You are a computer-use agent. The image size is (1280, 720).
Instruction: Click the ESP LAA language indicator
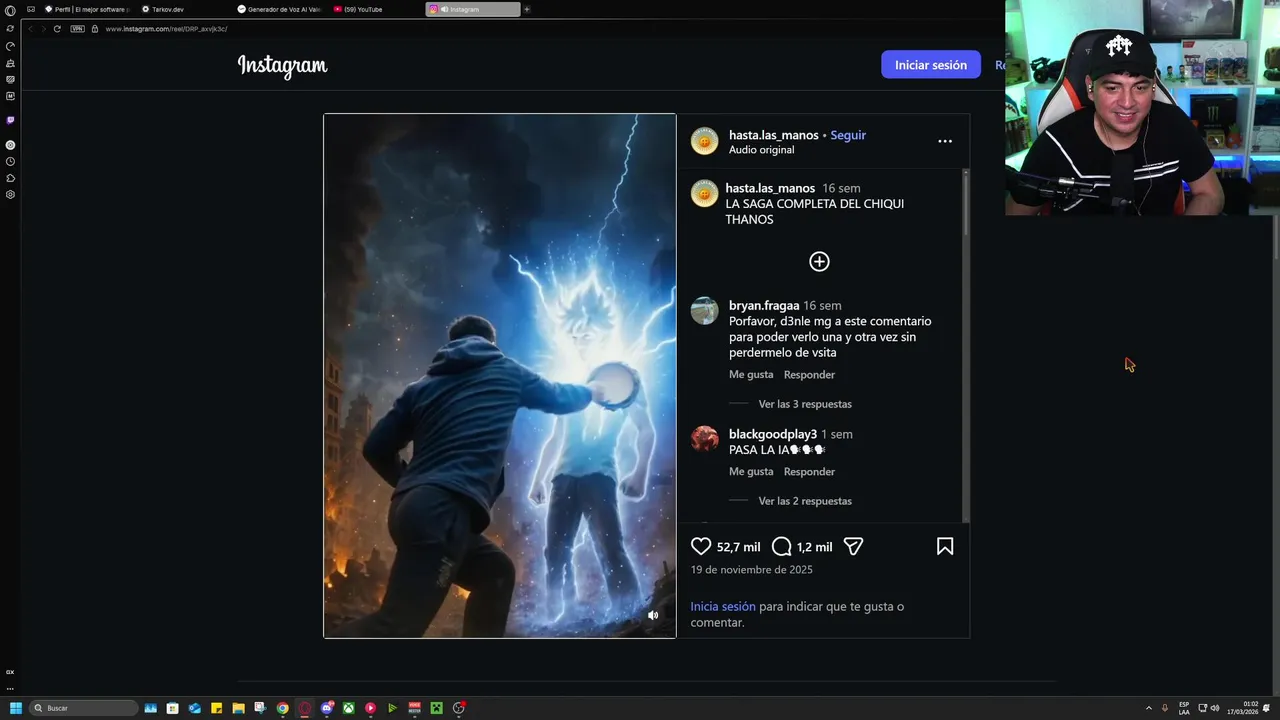[x=1184, y=708]
